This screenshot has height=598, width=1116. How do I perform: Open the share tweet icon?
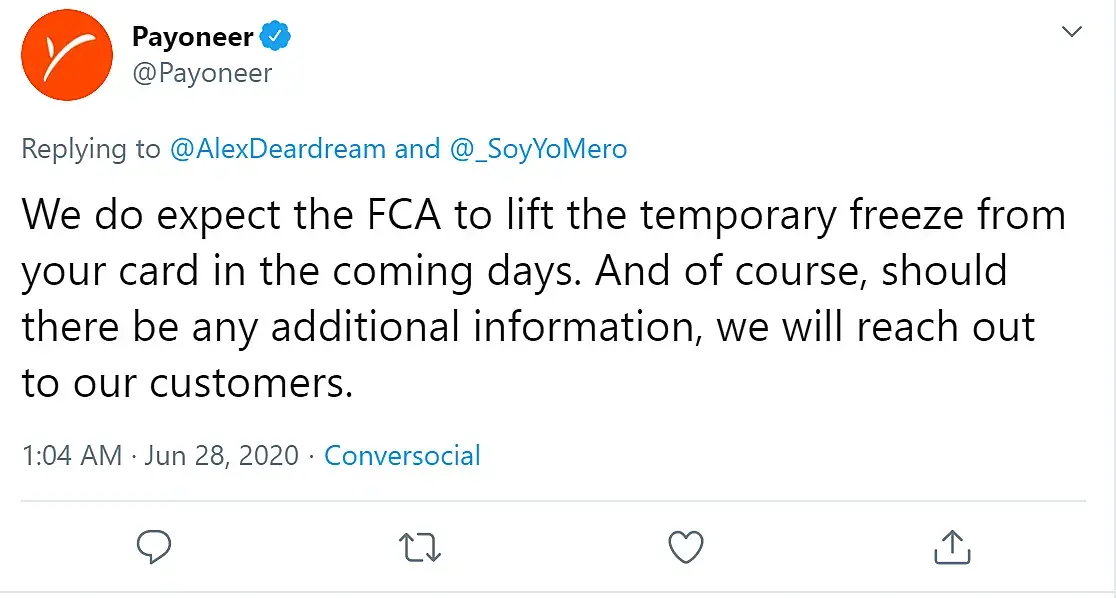[x=952, y=547]
